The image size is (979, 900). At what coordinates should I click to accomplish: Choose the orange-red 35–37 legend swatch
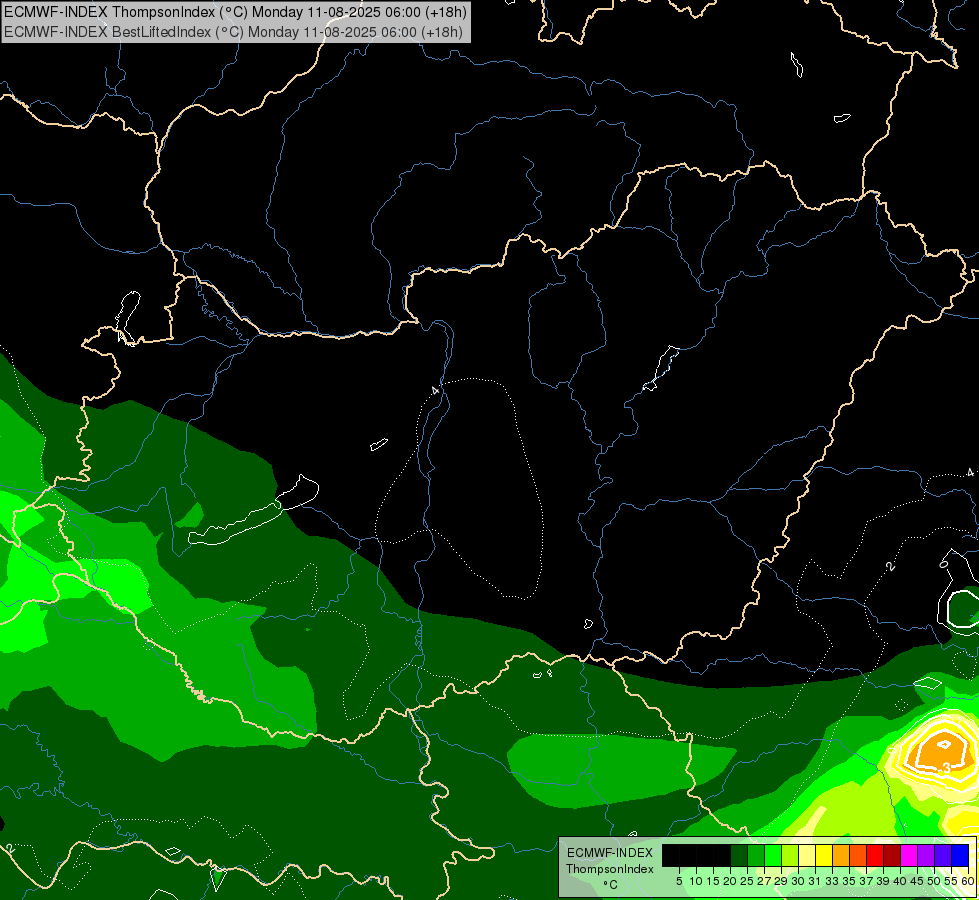pos(858,855)
